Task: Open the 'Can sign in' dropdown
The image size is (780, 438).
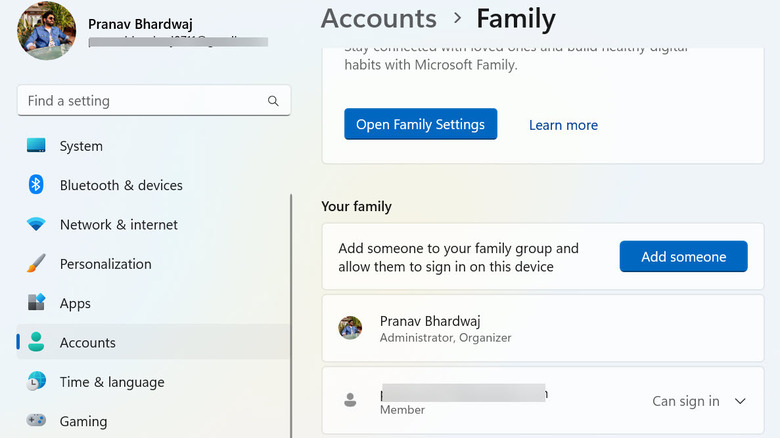Action: [685, 401]
